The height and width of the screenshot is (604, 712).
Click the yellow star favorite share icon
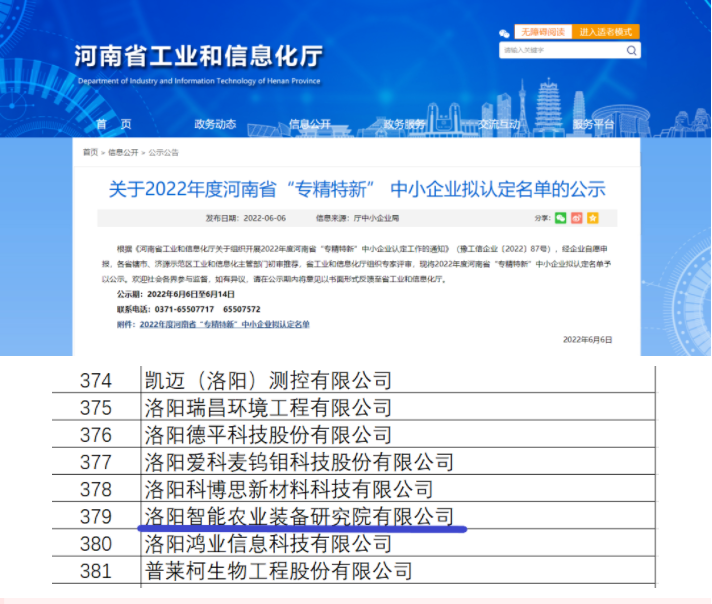tap(593, 218)
